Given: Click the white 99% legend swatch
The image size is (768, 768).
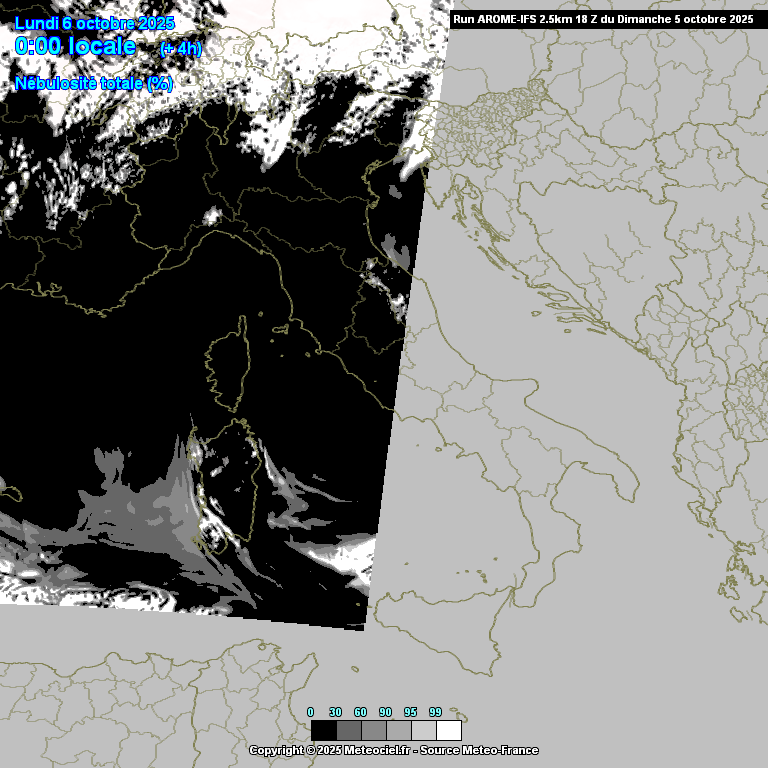Looking at the screenshot, I should click(x=449, y=730).
